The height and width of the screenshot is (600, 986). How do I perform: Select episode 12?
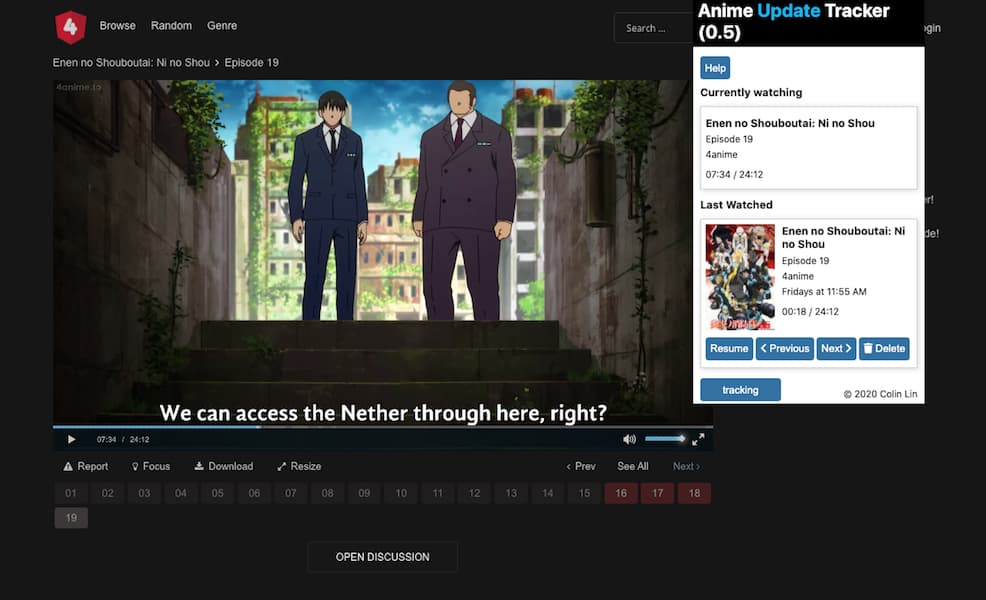(474, 493)
